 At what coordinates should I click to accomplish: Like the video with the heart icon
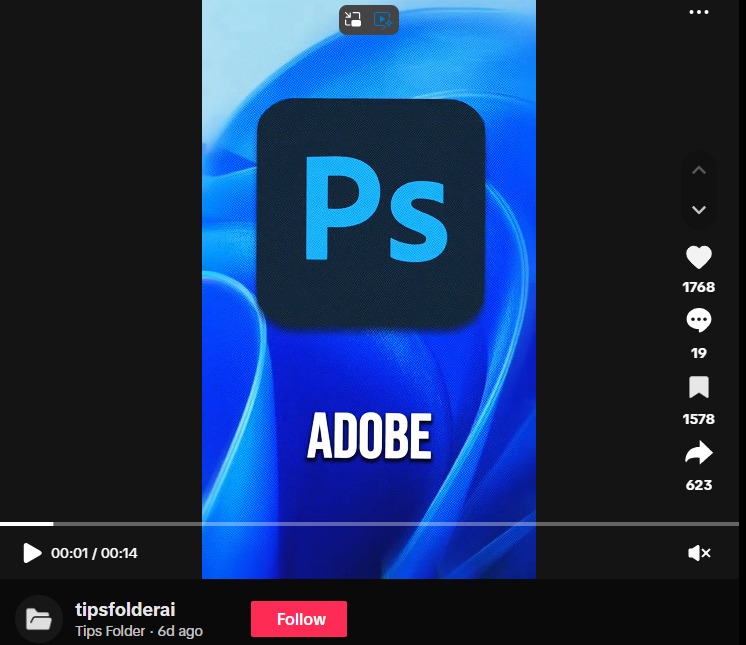tap(699, 258)
